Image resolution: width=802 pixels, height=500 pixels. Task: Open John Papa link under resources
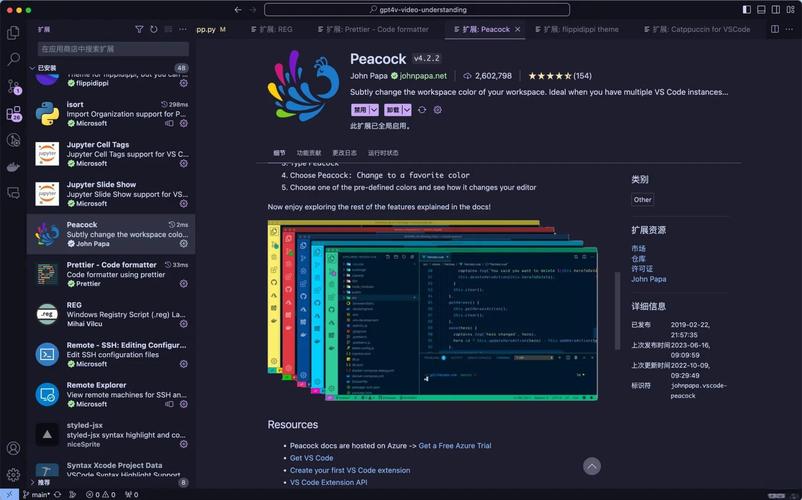point(649,279)
